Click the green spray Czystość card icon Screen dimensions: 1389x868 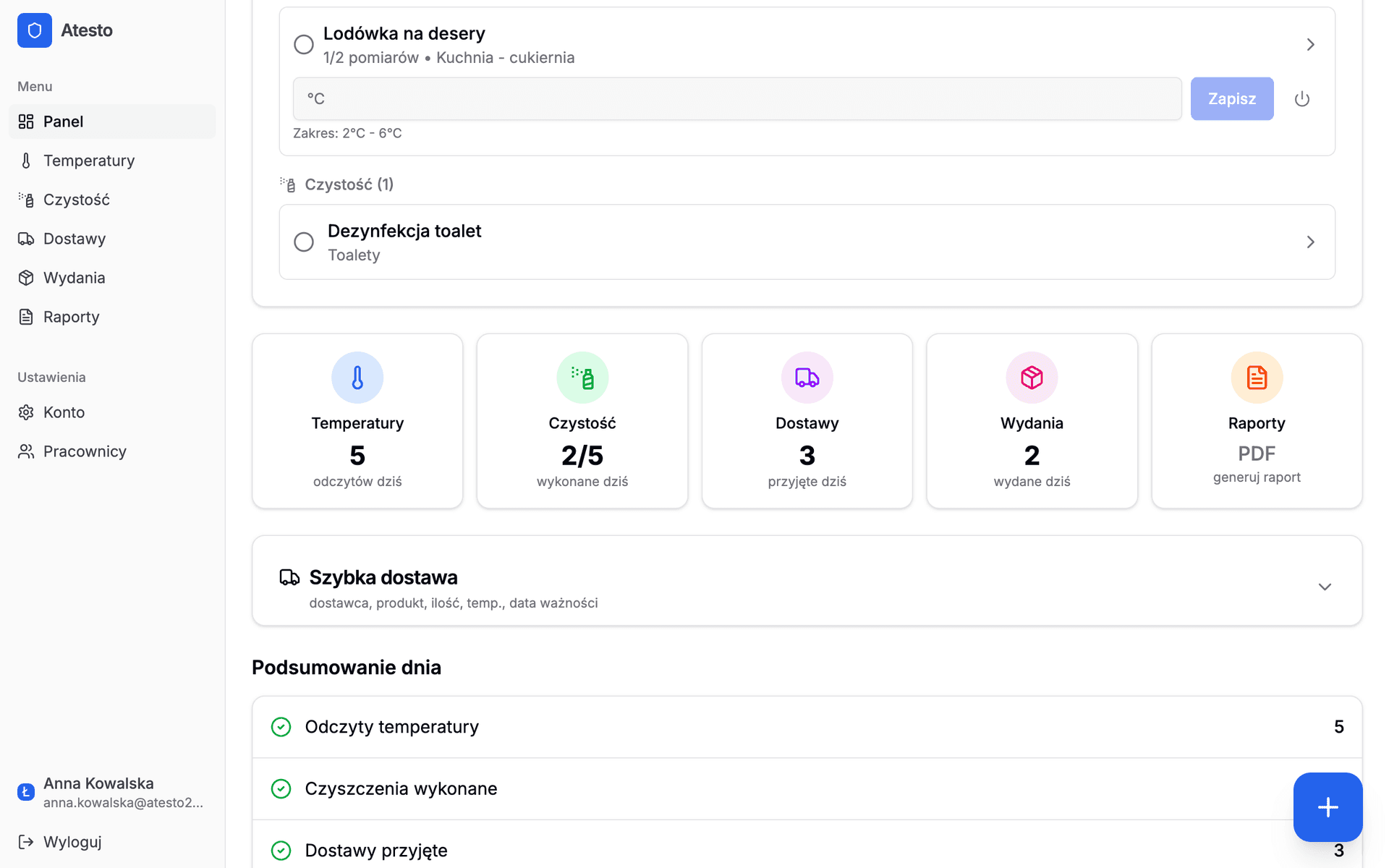pos(582,378)
